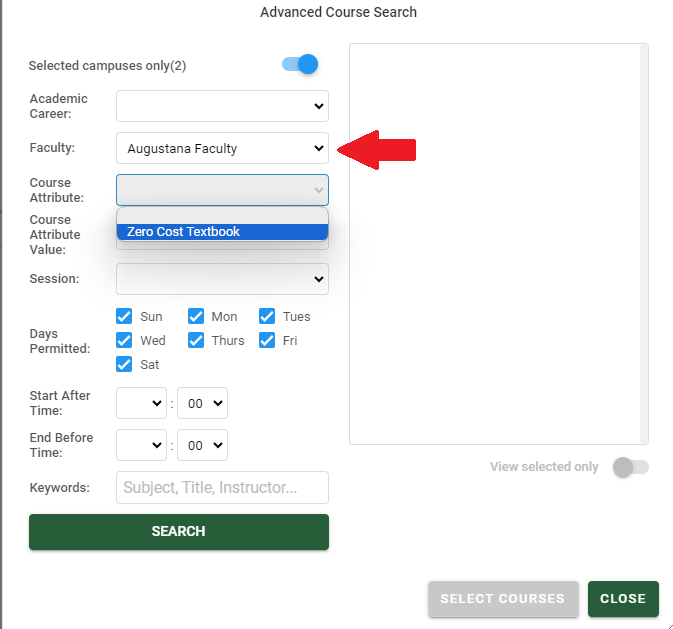Click the Course Attribute dropdown
The height and width of the screenshot is (629, 673).
[222, 190]
